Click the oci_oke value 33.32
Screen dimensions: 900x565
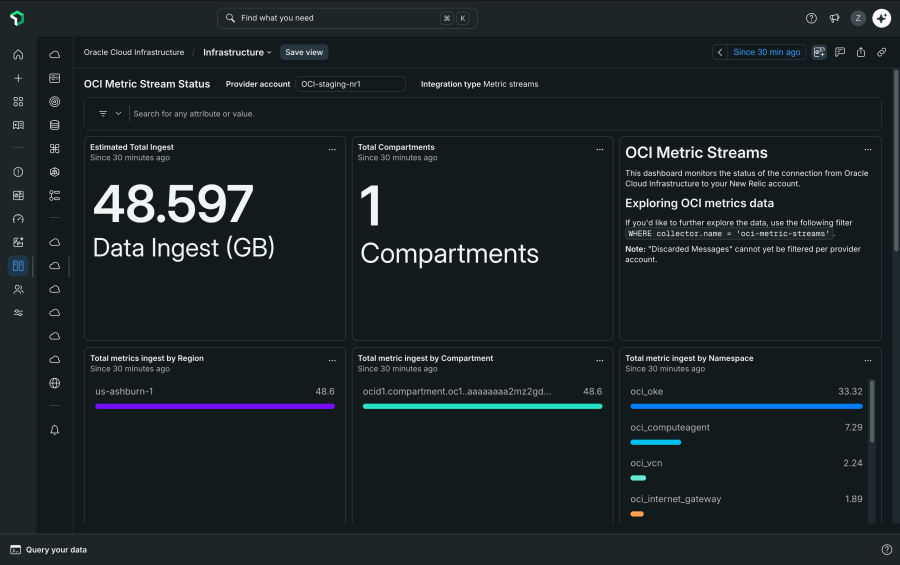click(x=850, y=392)
